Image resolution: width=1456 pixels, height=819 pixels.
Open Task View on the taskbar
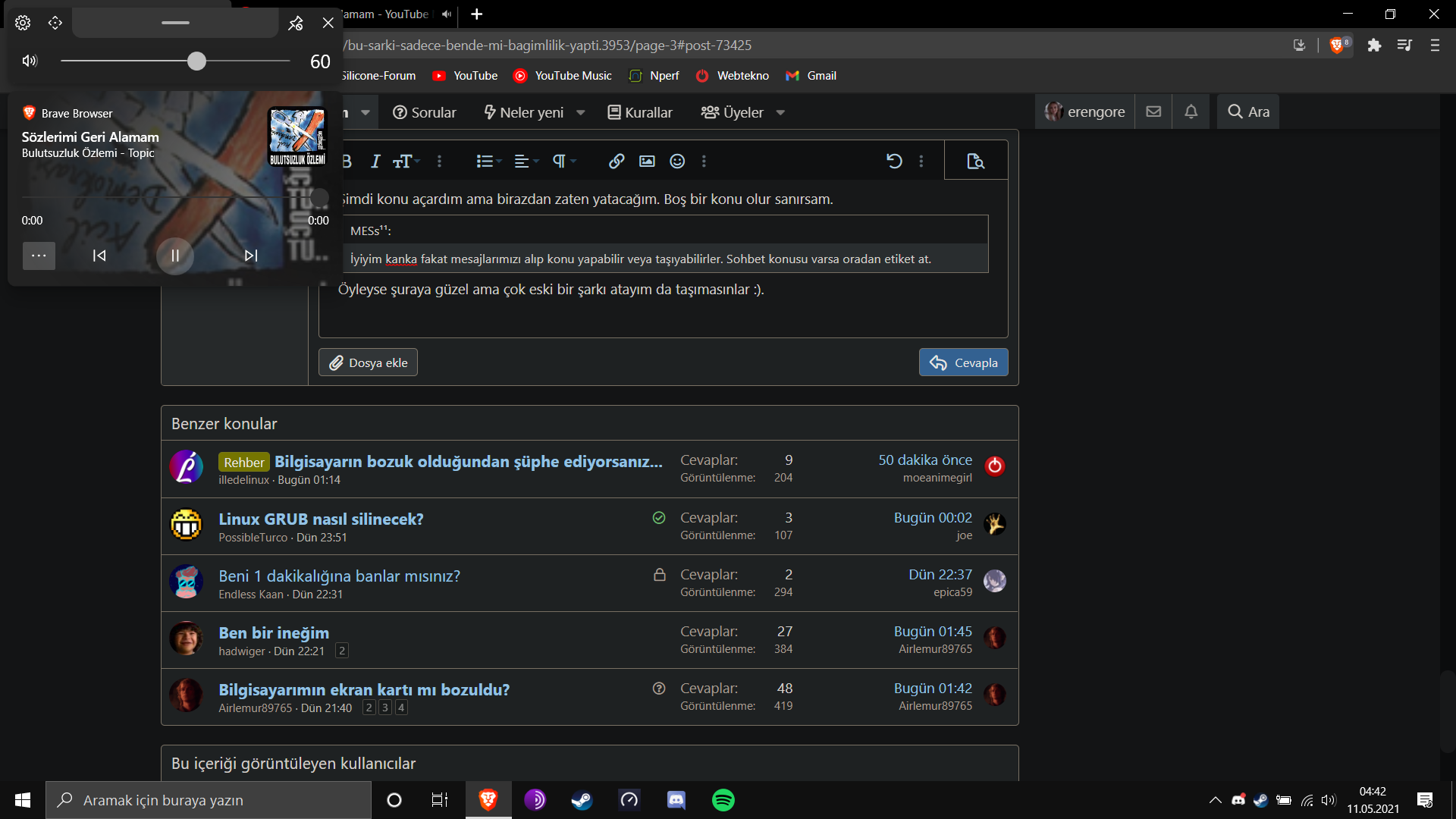[x=440, y=800]
